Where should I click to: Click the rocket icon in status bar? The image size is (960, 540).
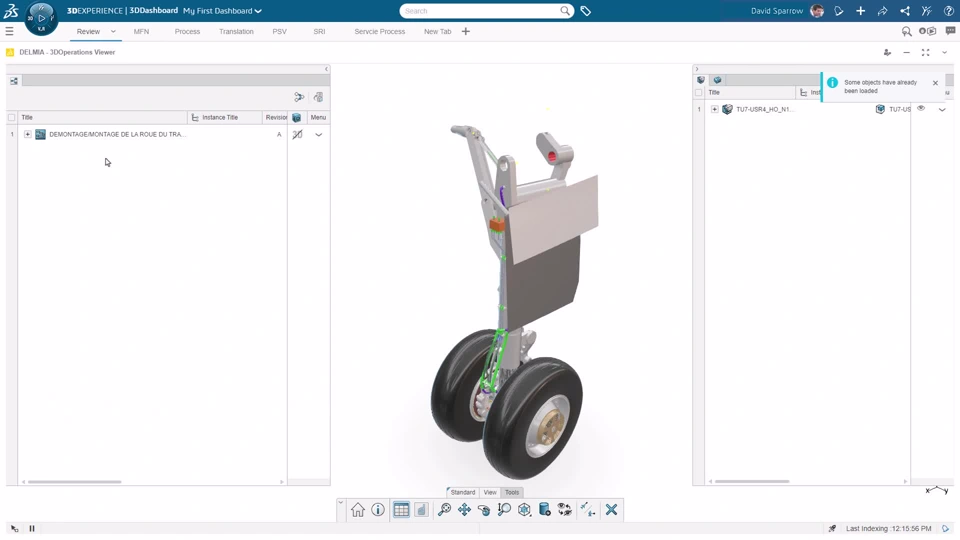832,528
